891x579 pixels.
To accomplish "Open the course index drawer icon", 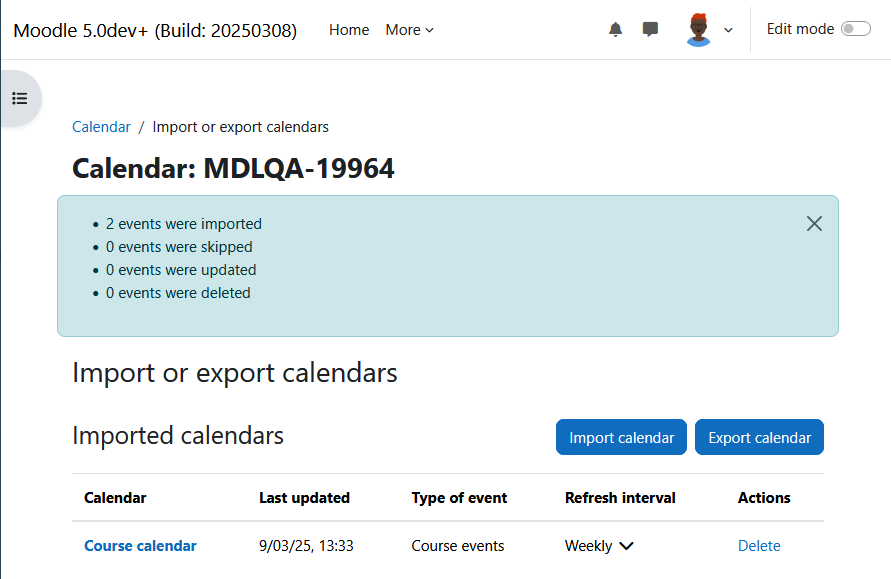I will click(x=20, y=98).
